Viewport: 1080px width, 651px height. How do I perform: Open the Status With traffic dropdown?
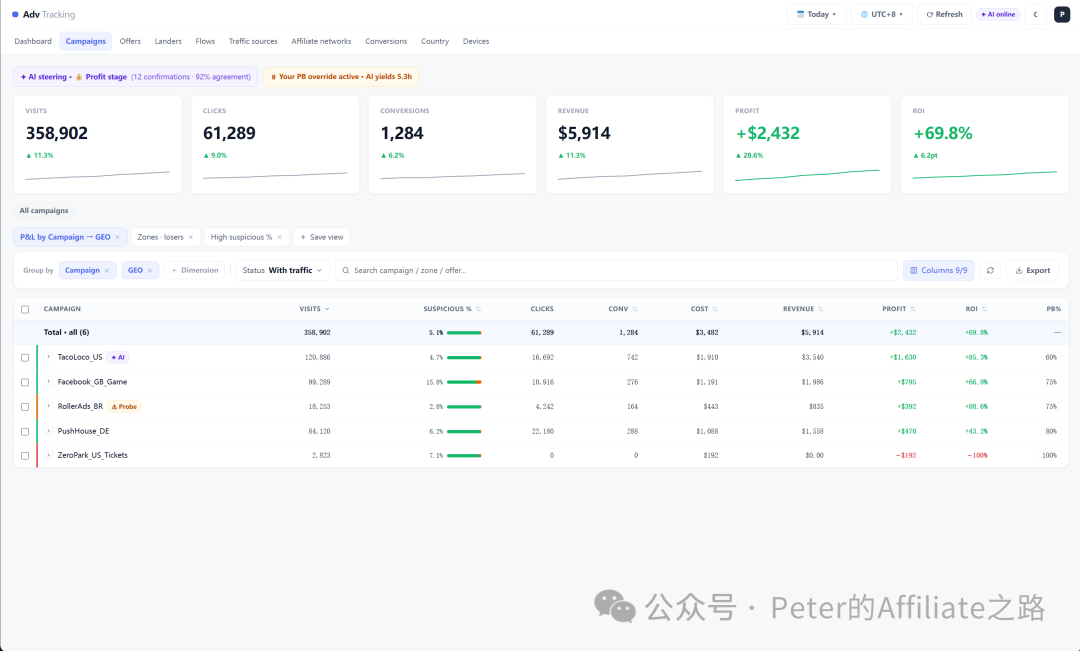pos(282,271)
